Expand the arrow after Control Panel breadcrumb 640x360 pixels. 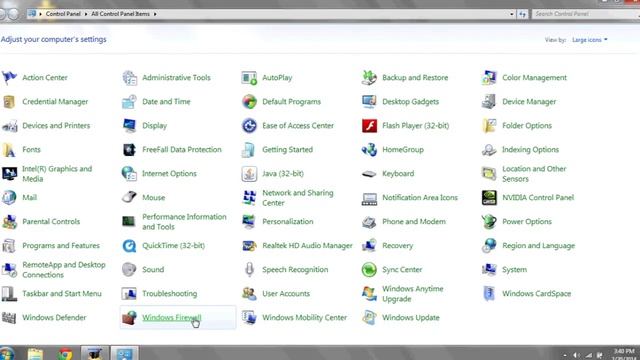(x=86, y=14)
